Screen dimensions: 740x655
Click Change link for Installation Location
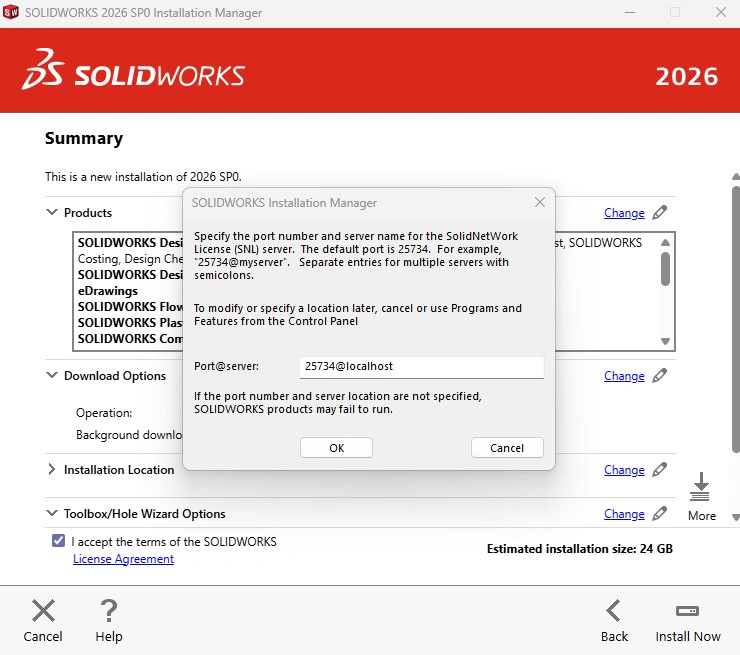(x=624, y=470)
